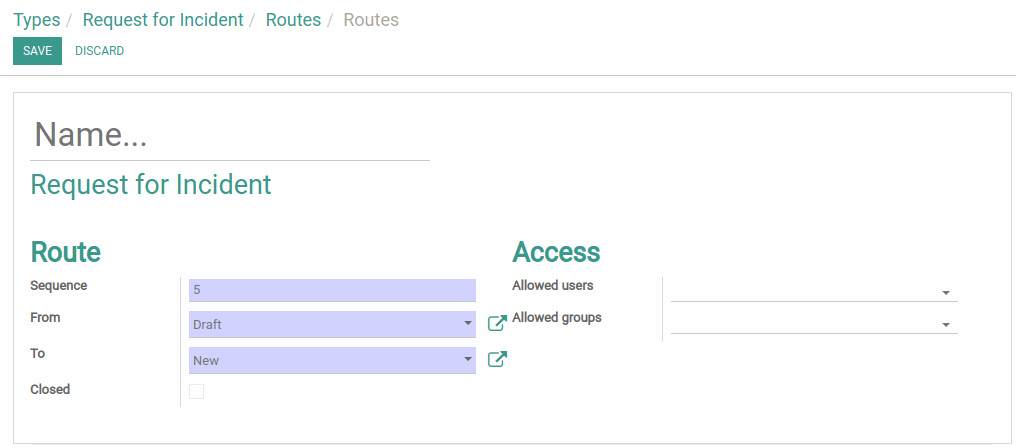Open external link icon beside To field
The width and height of the screenshot is (1016, 447).
497,359
